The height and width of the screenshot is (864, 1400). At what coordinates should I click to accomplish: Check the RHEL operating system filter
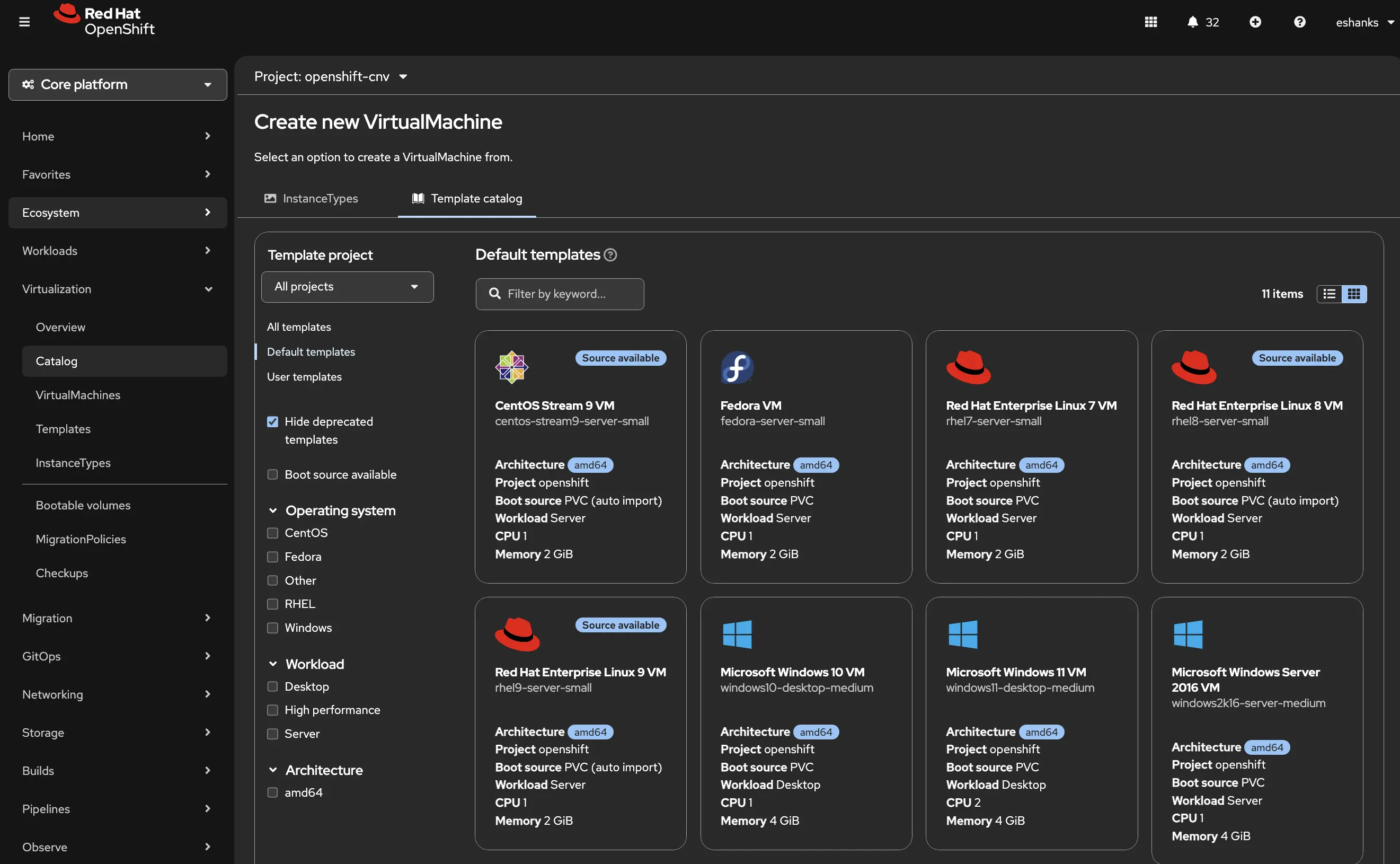click(272, 604)
